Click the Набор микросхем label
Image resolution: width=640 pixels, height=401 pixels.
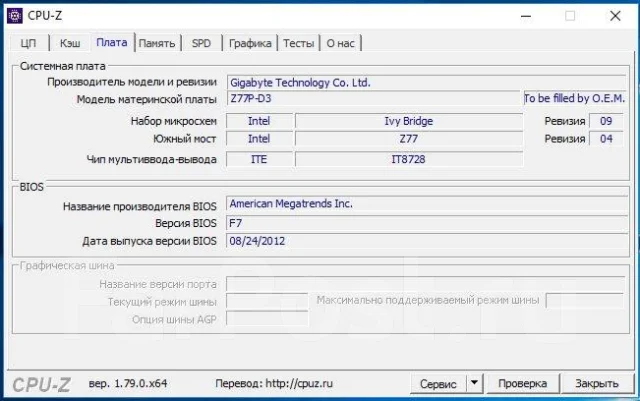(x=173, y=121)
